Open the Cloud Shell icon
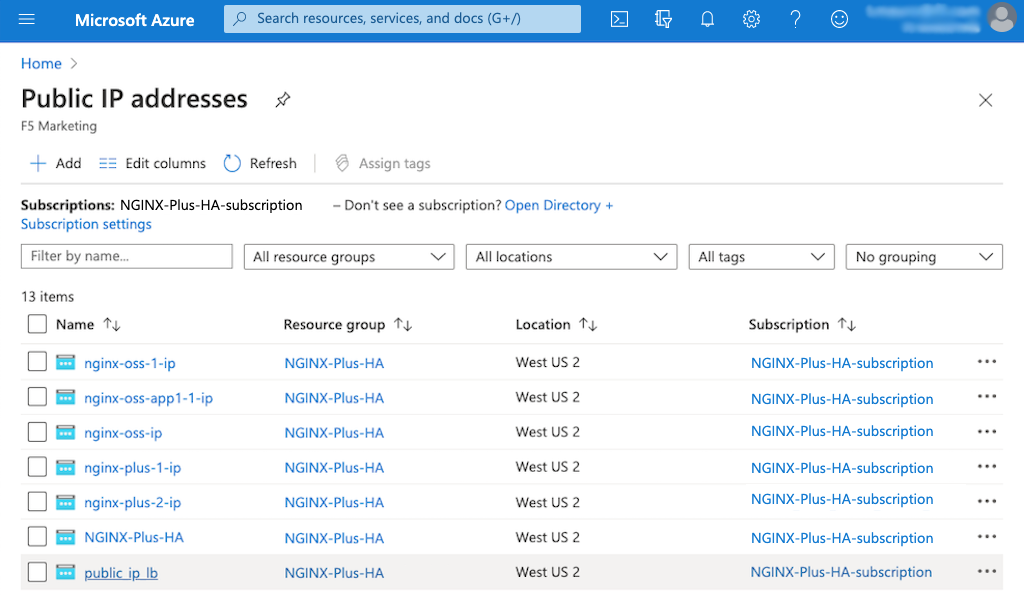Viewport: 1024px width, 600px height. pos(619,19)
